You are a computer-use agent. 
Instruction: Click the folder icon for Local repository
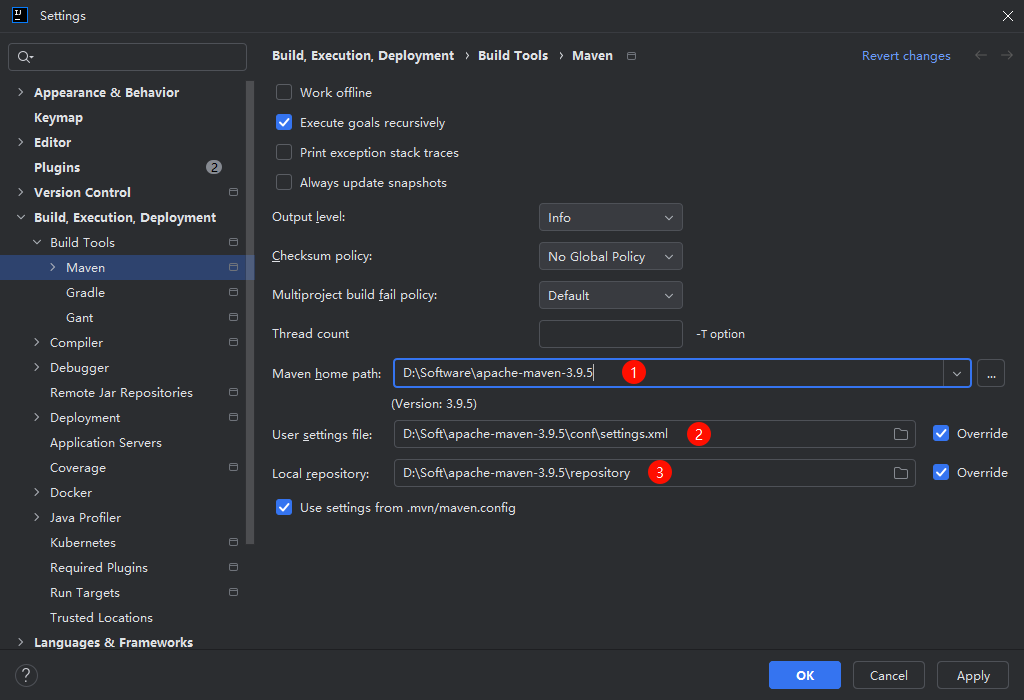900,473
